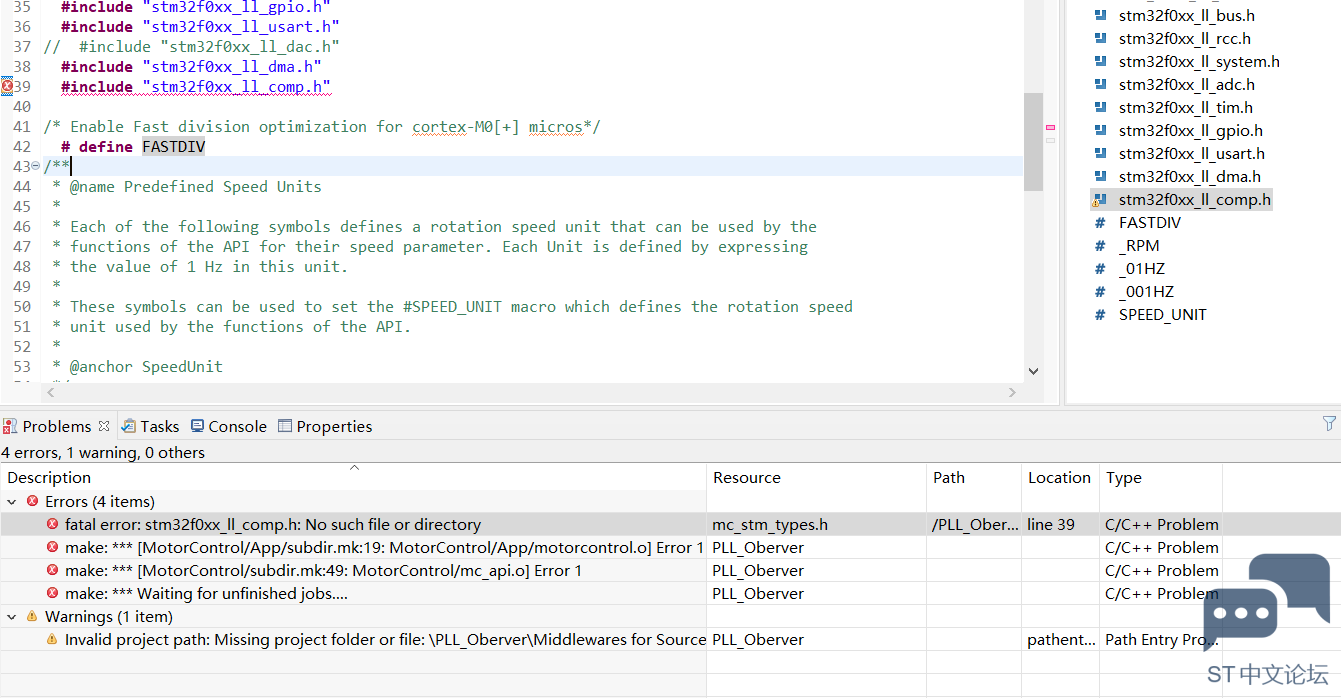Viewport: 1341px width, 698px height.
Task: Click the '# define FASTDIV' code line
Action: tap(133, 147)
